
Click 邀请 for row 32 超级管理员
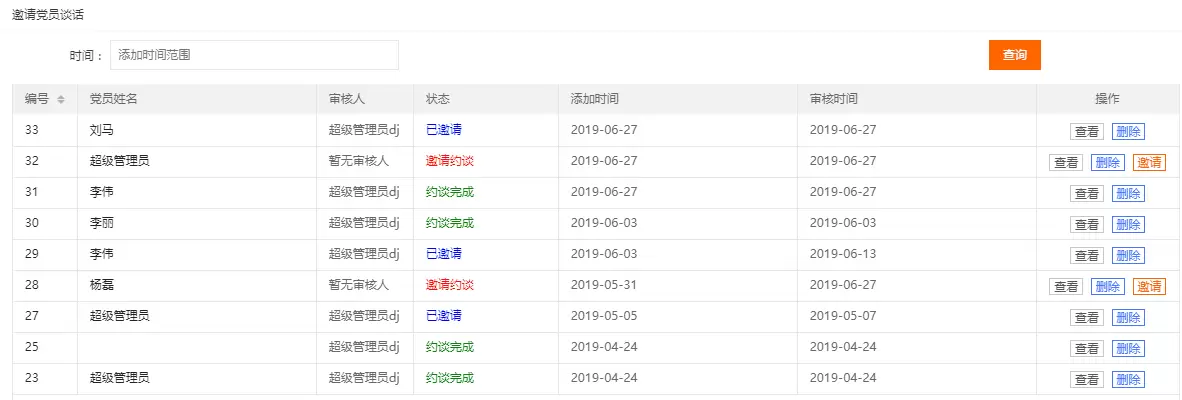pos(1149,162)
